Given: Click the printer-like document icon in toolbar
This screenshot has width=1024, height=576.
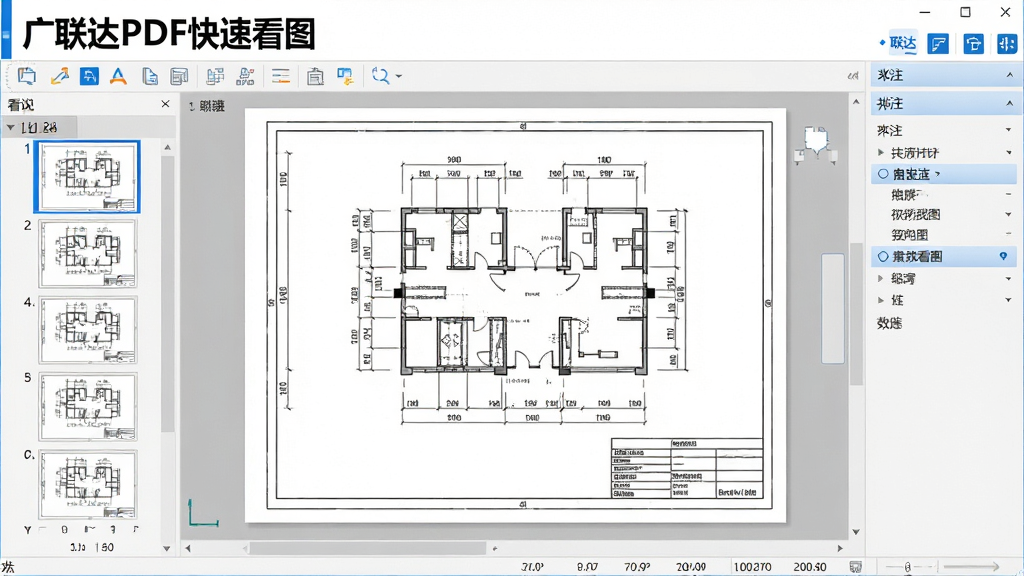Looking at the screenshot, I should pos(315,76).
